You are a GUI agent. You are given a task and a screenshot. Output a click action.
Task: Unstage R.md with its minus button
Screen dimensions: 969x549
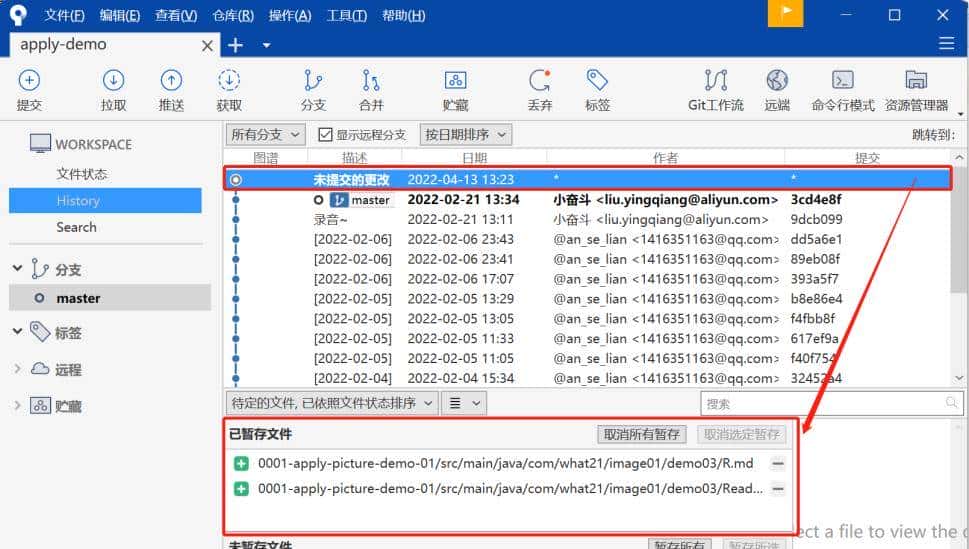tap(778, 464)
